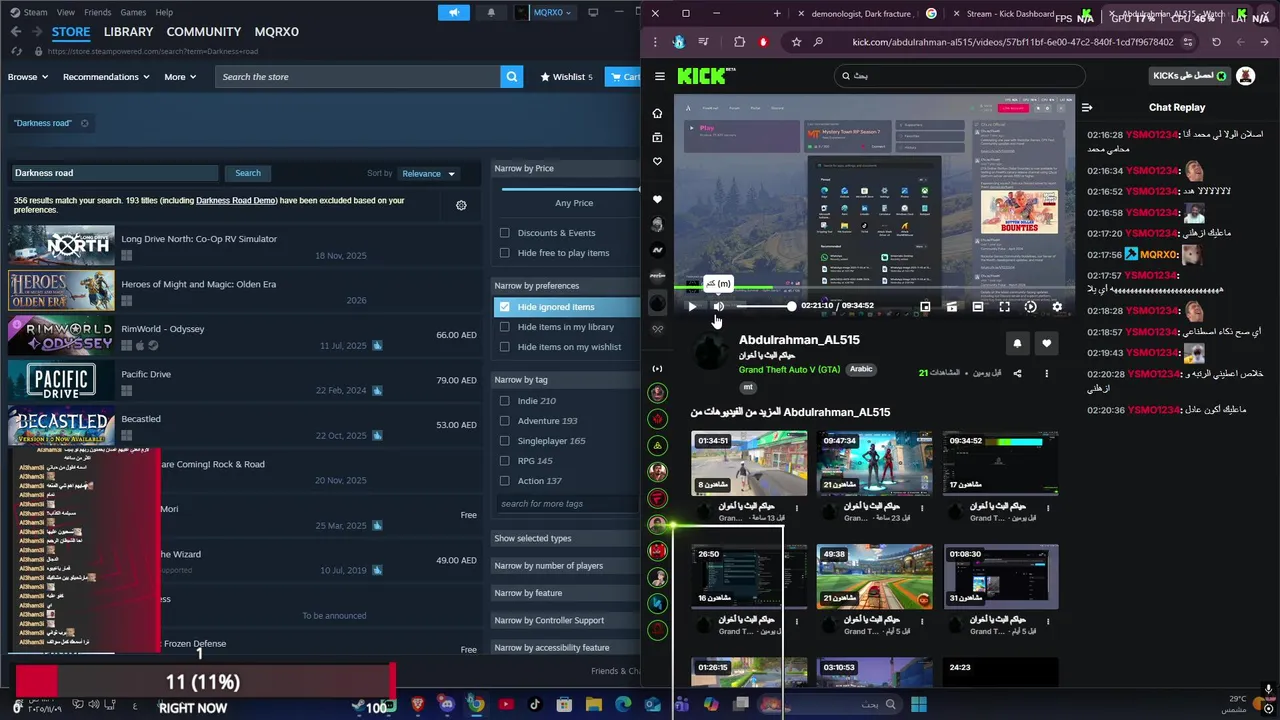Viewport: 1280px width, 720px height.
Task: Bookmark page with browser star icon
Action: coord(796,42)
